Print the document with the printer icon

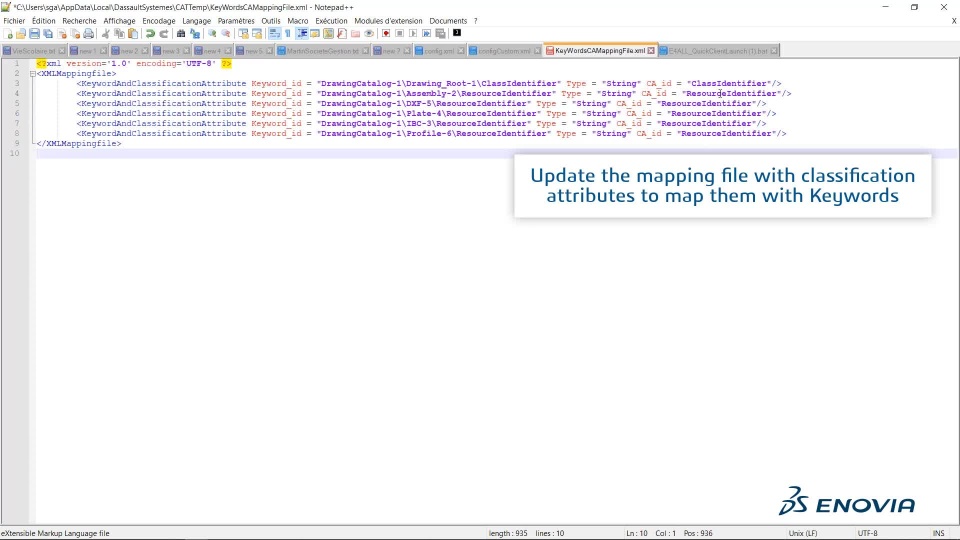pyautogui.click(x=89, y=34)
